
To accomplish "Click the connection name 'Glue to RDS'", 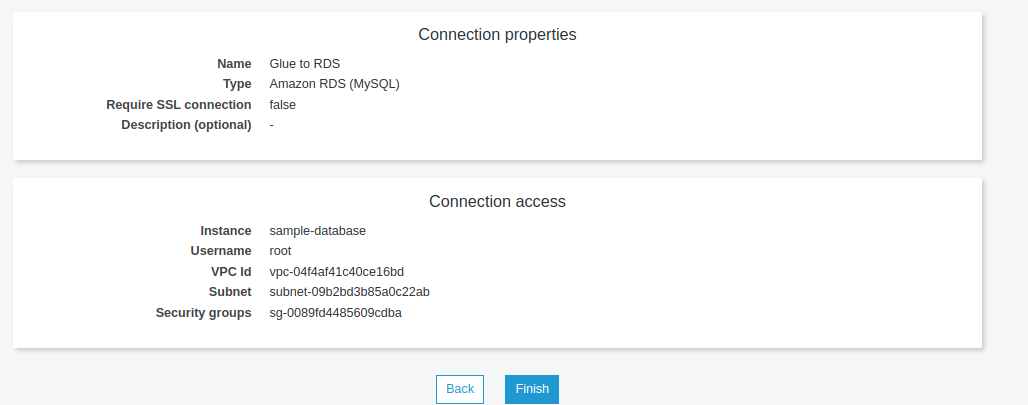I will [305, 64].
